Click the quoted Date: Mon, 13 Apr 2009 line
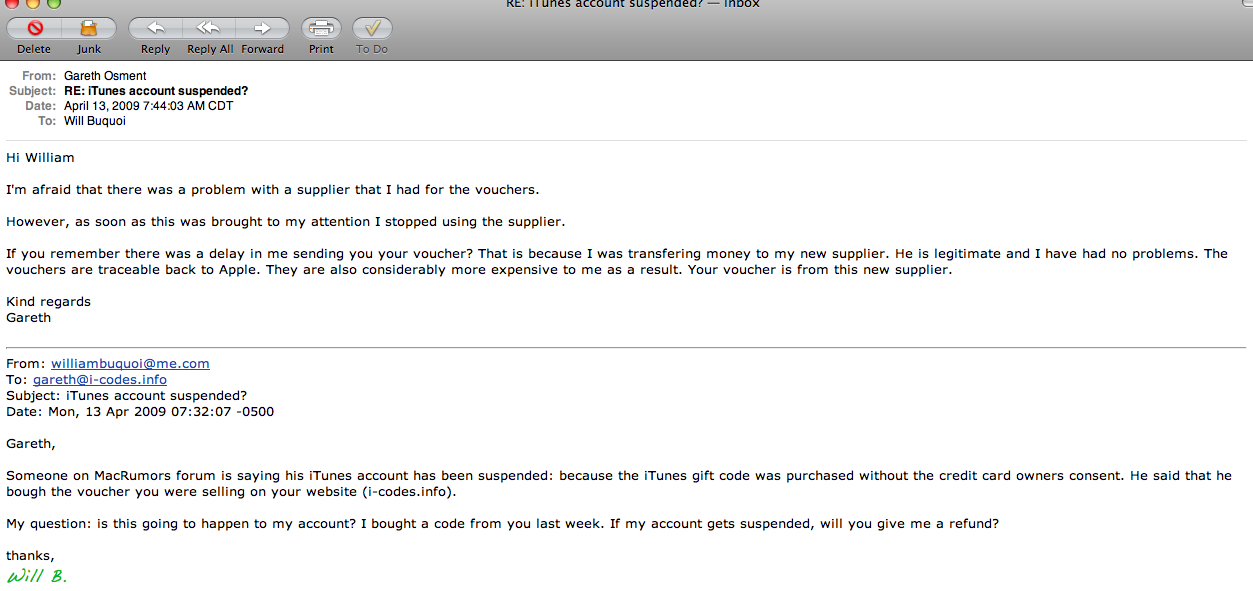Viewport: 1253px width, 591px height. pyautogui.click(x=140, y=412)
